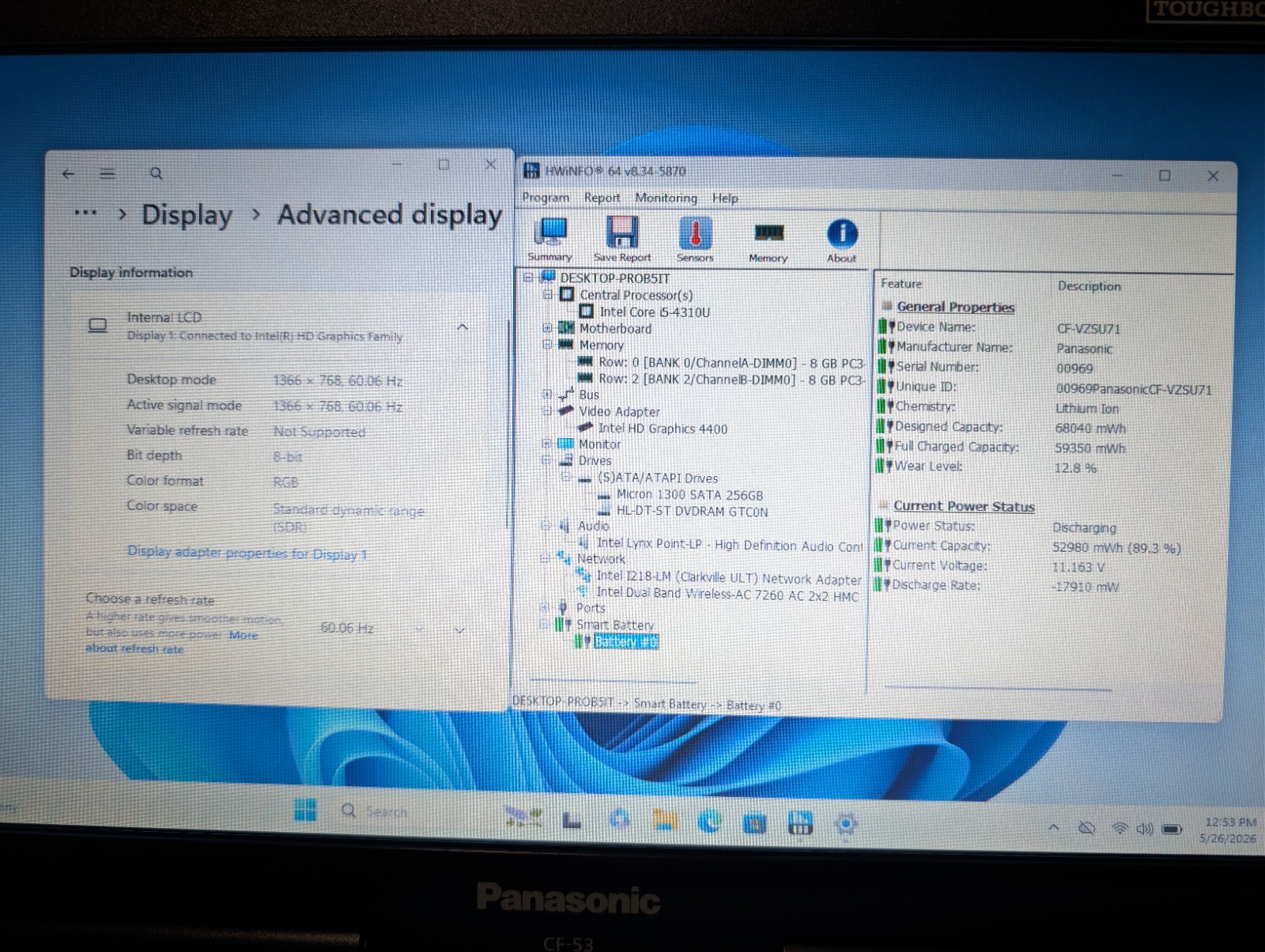Expand the Bus tree node
1265x952 pixels.
tap(547, 394)
